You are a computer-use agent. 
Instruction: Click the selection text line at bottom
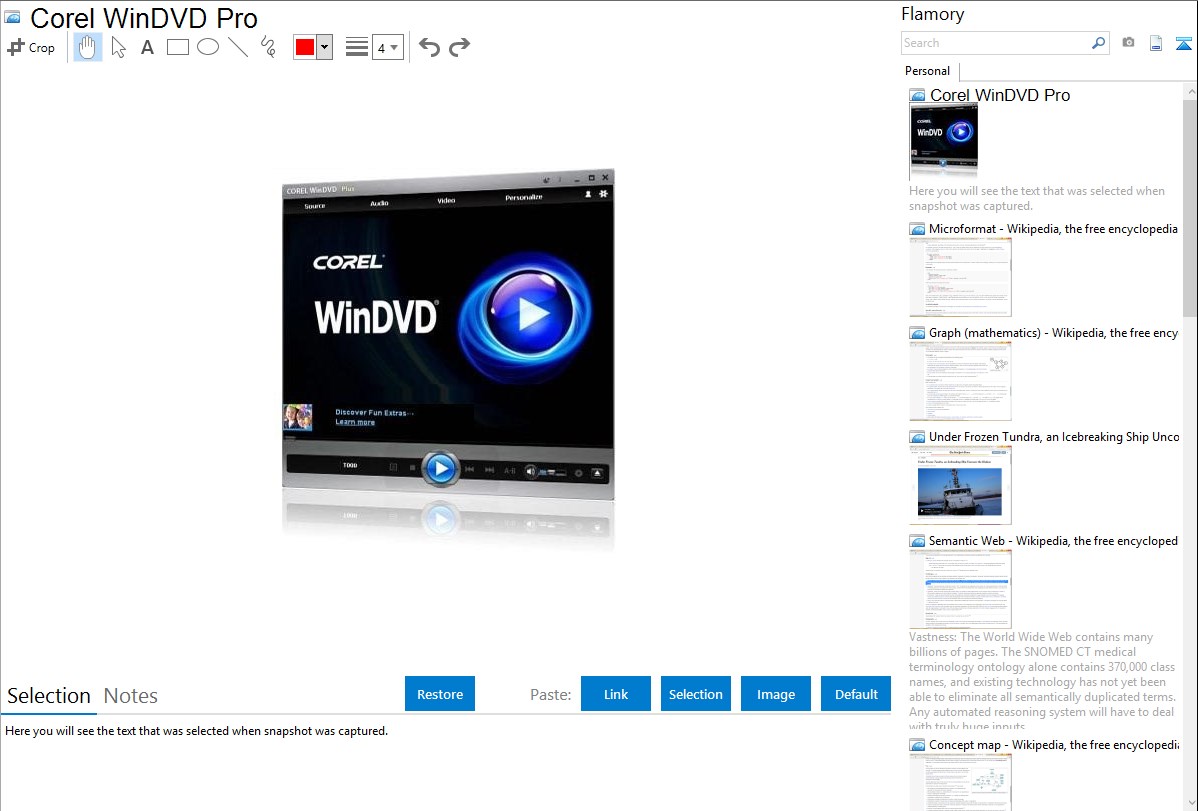pos(196,731)
